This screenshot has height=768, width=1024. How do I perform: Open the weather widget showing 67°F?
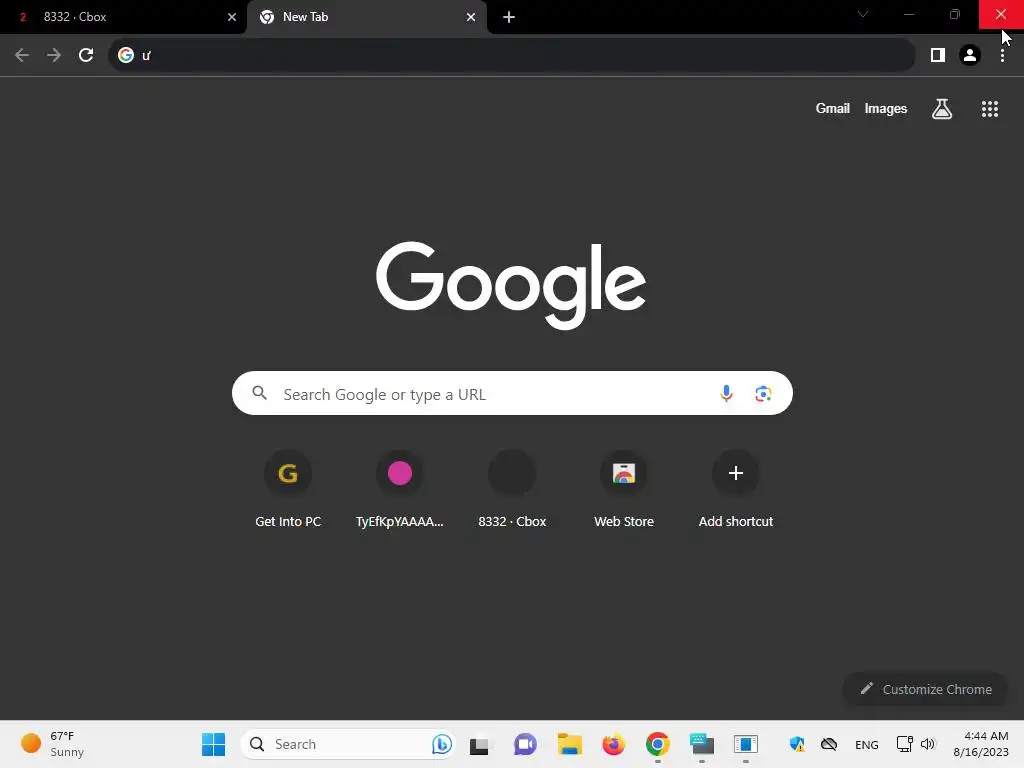click(x=52, y=744)
